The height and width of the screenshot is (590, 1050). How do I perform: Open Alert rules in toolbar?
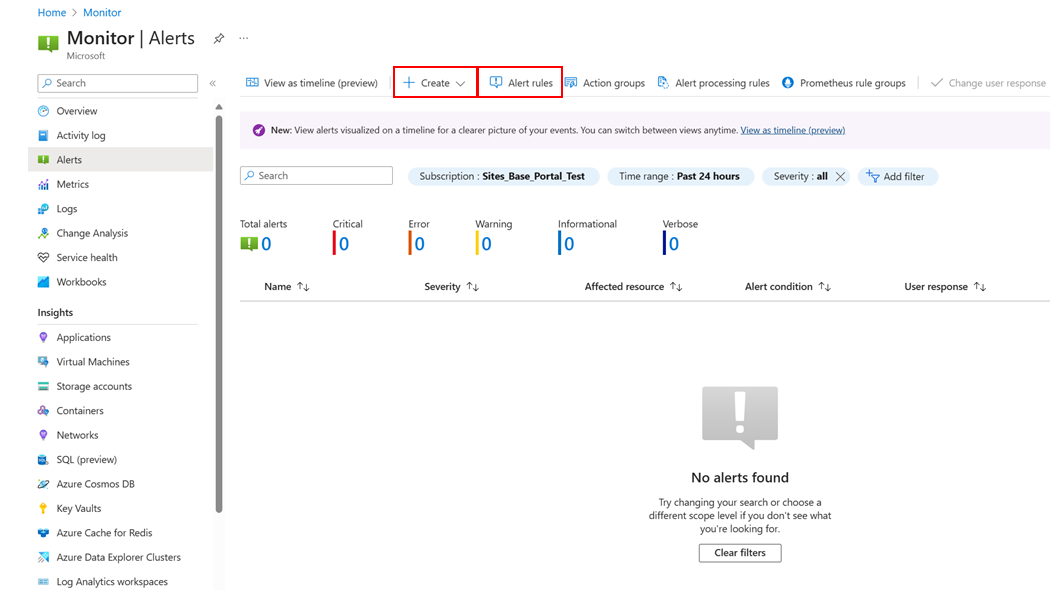520,83
